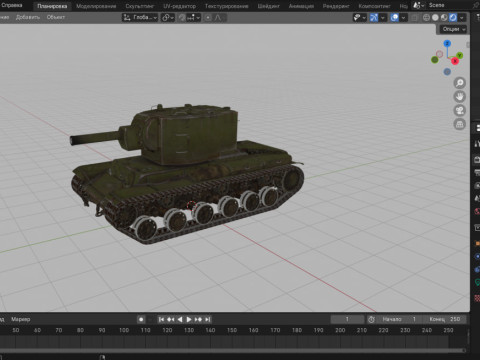
Task: Jump to next keyframe
Action: click(198, 319)
